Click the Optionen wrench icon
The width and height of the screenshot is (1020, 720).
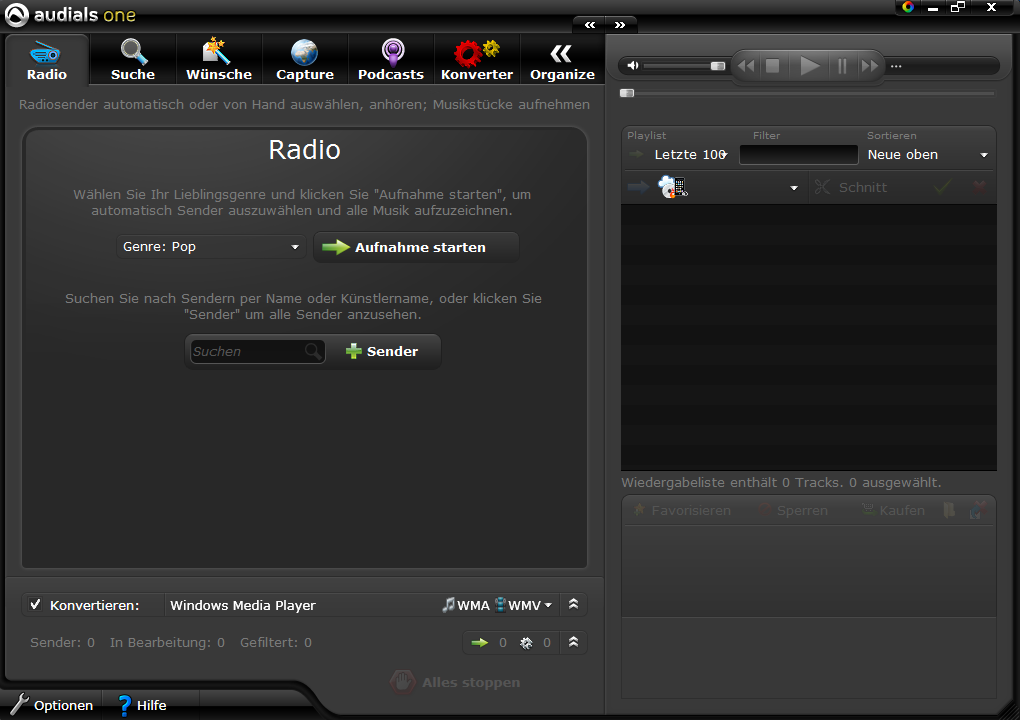click(19, 705)
